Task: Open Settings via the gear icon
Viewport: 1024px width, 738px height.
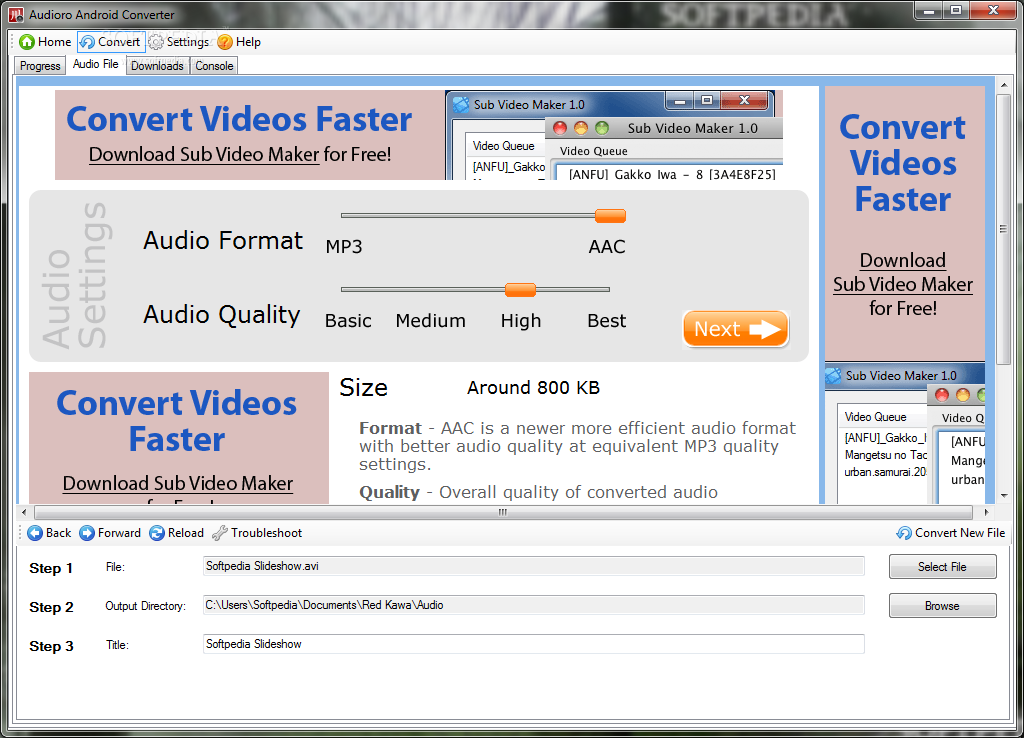Action: pos(156,42)
